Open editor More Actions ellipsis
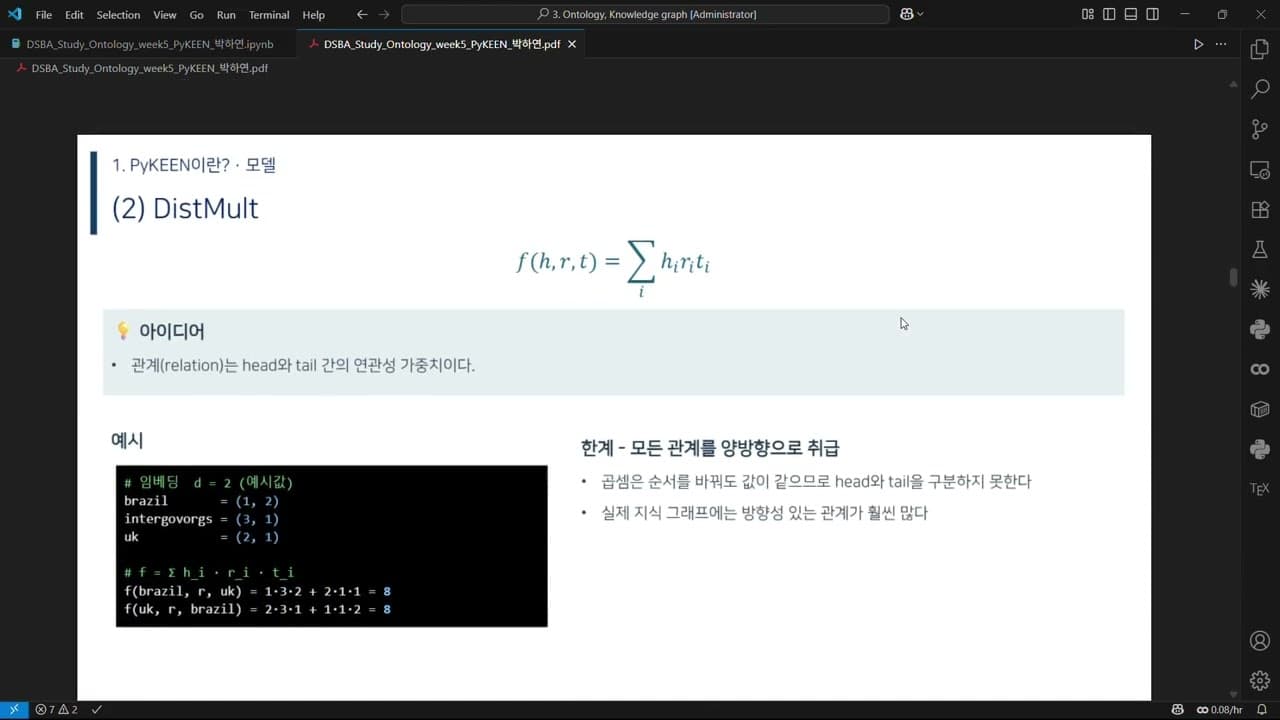 click(x=1221, y=44)
